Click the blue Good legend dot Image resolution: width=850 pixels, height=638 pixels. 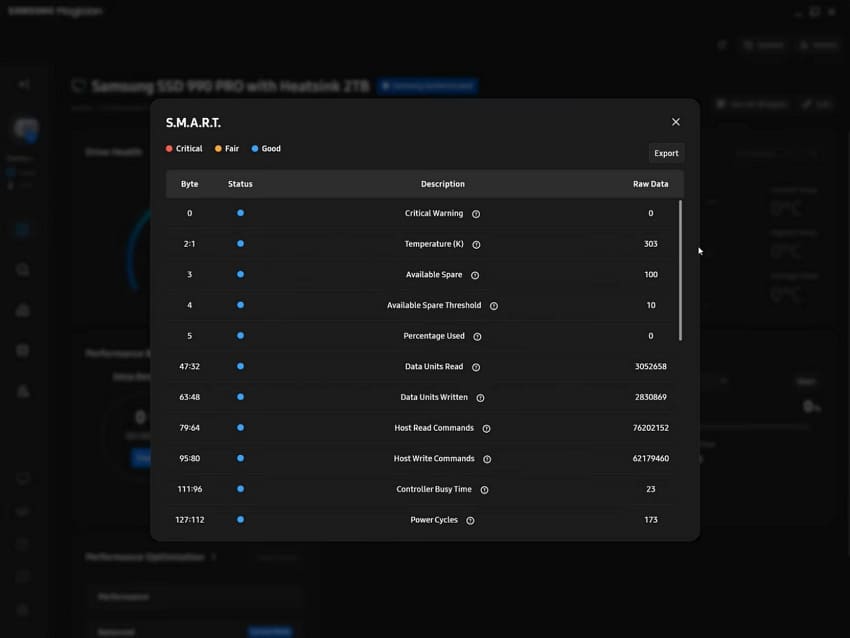254,149
